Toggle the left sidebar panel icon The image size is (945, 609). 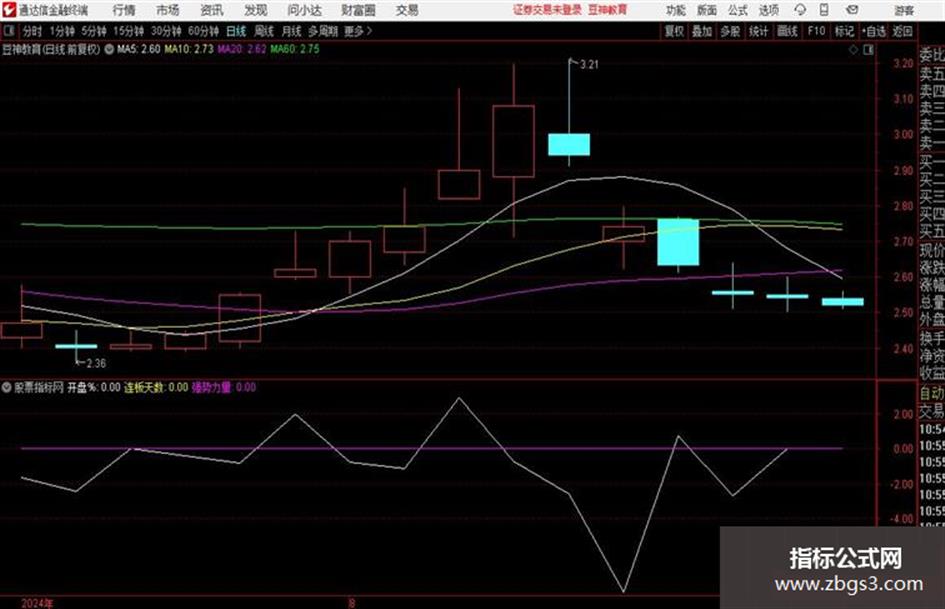coord(8,31)
